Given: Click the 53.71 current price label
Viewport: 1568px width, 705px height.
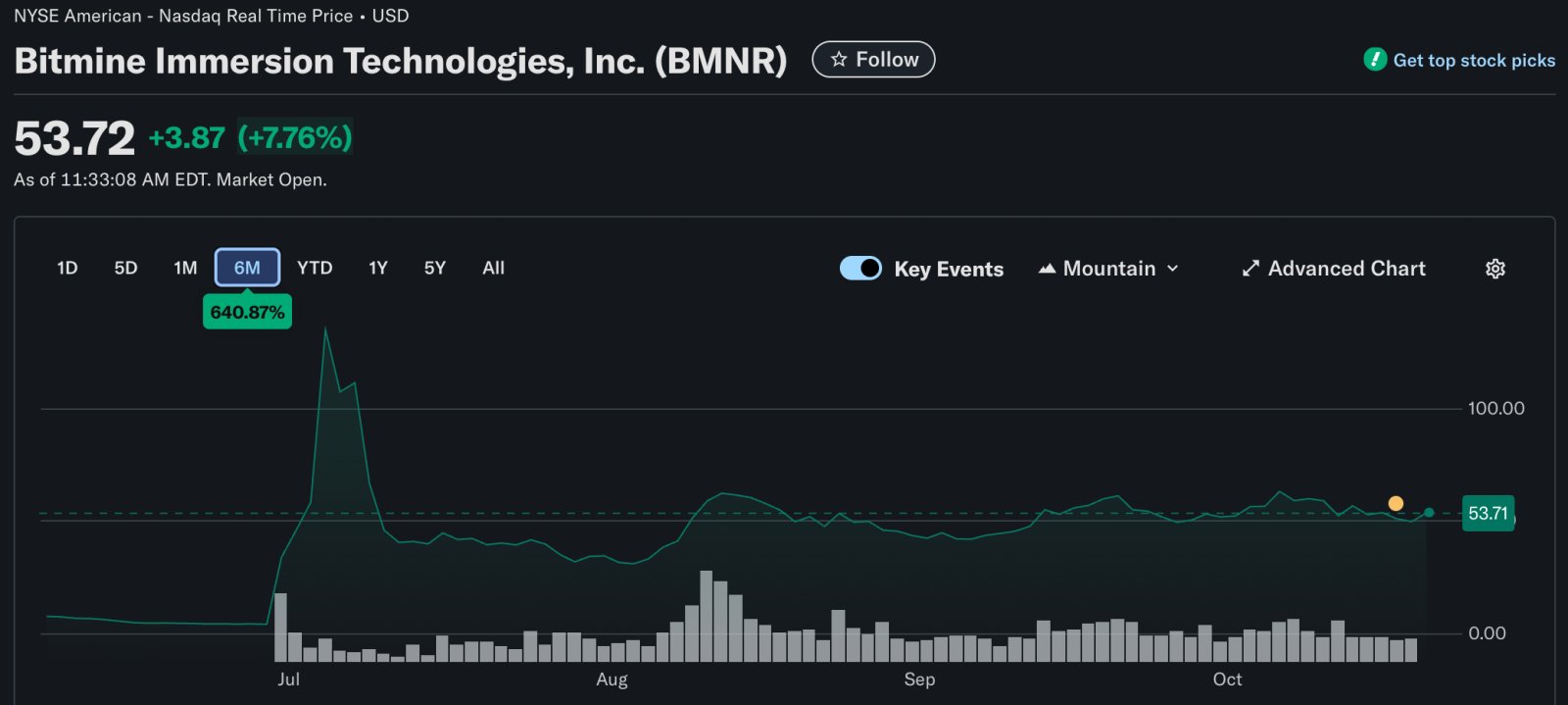Looking at the screenshot, I should coord(1488,514).
